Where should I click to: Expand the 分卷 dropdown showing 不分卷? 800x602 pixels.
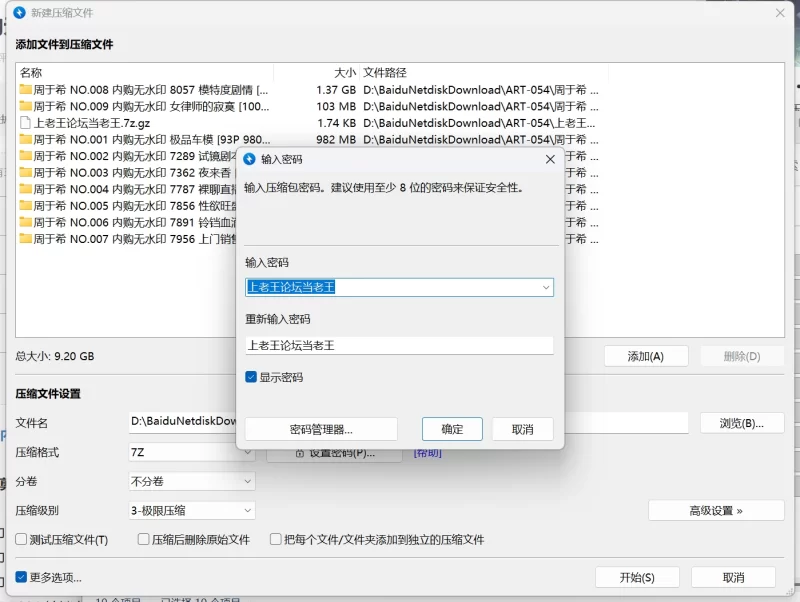coord(248,481)
